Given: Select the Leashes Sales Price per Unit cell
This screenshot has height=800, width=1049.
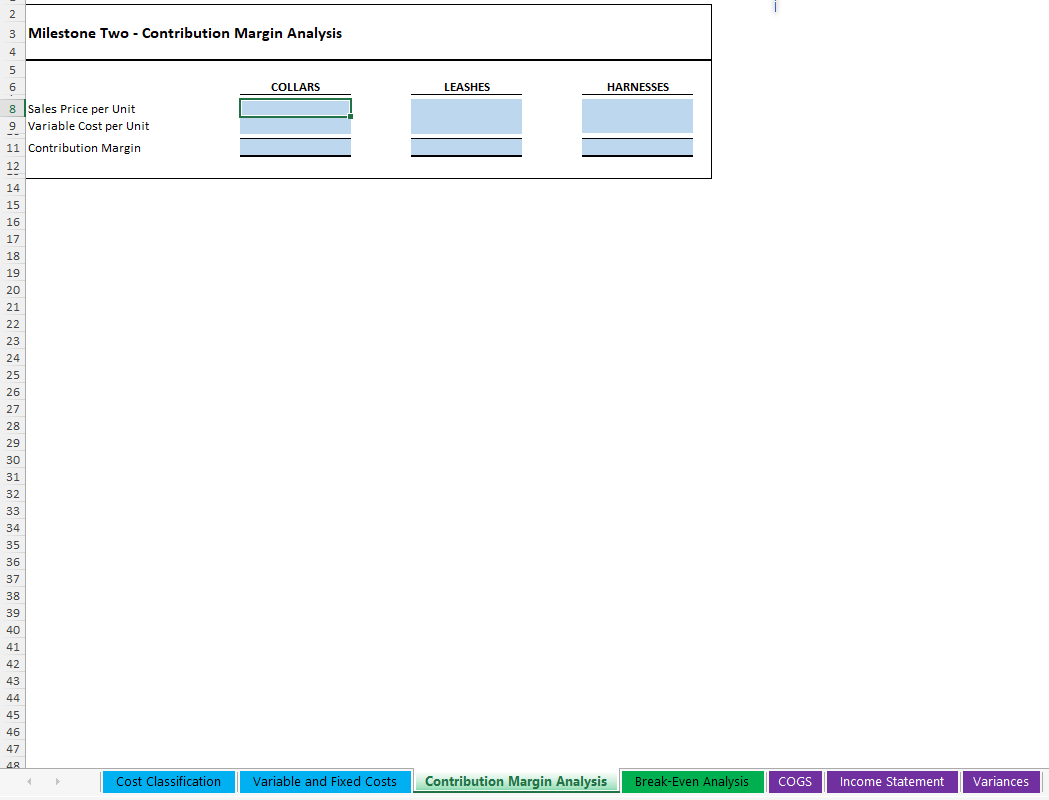Looking at the screenshot, I should pos(466,108).
